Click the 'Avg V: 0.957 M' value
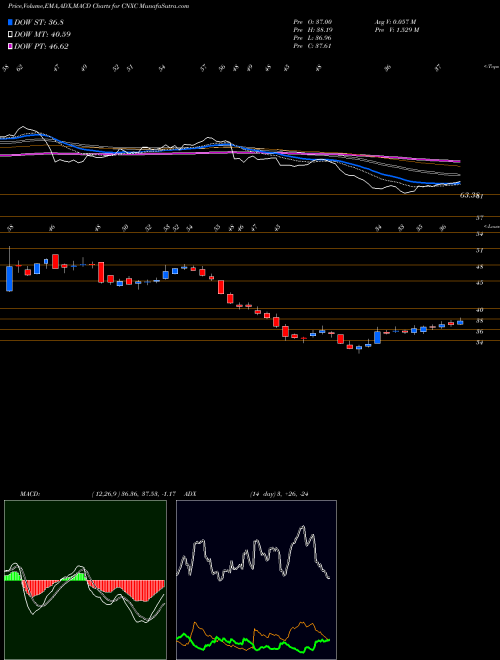Screen dimensions: 500x660 point(395,21)
